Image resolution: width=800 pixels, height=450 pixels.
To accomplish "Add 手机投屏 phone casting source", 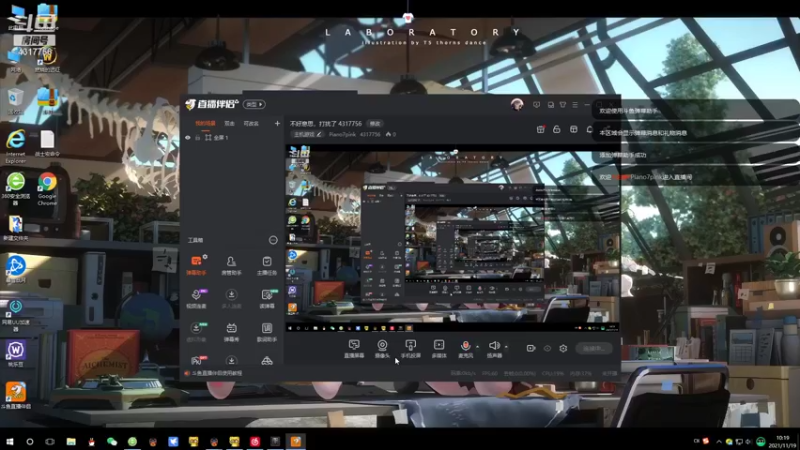I will click(x=411, y=349).
